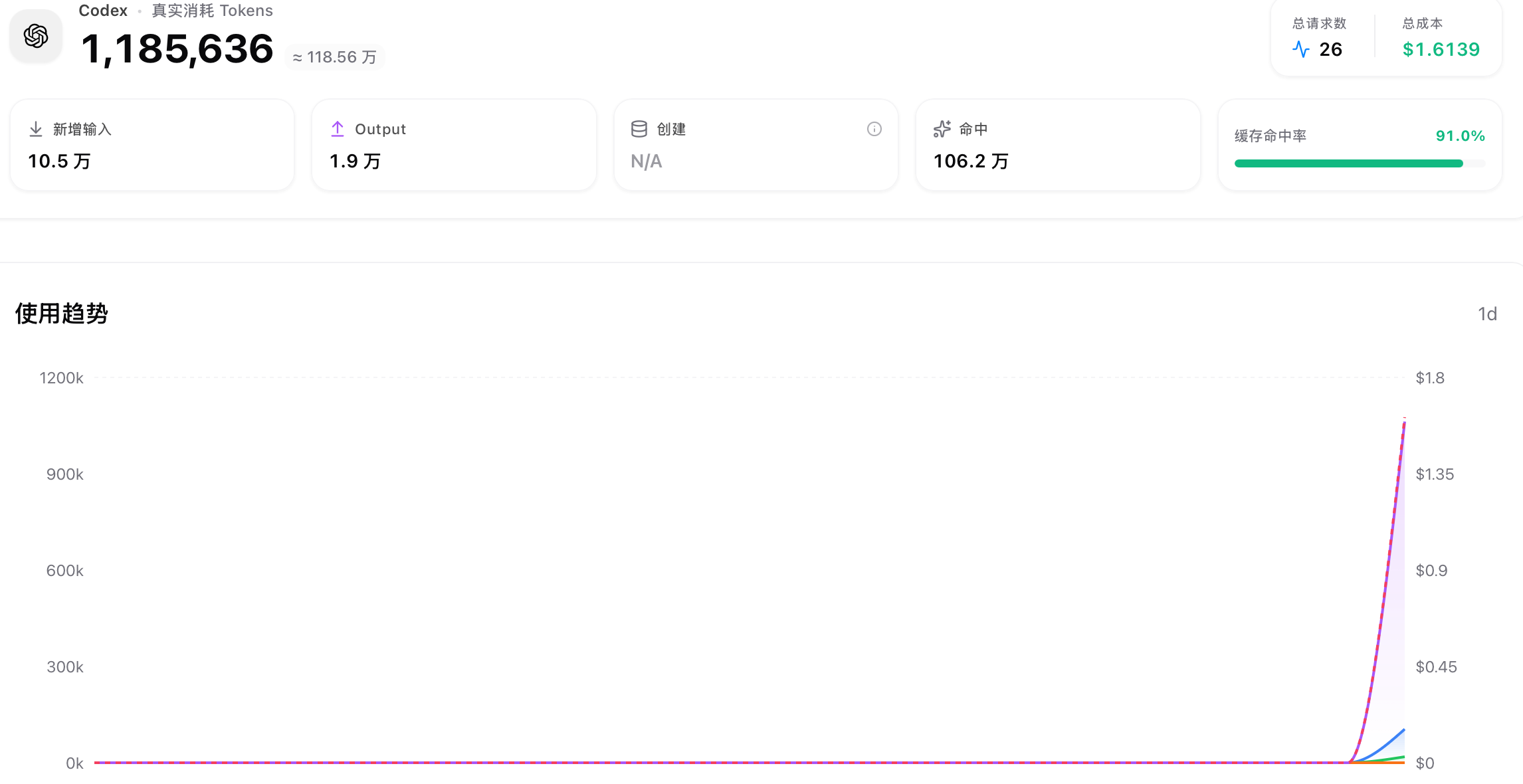Click the chart peak of the purple line

1404,419
